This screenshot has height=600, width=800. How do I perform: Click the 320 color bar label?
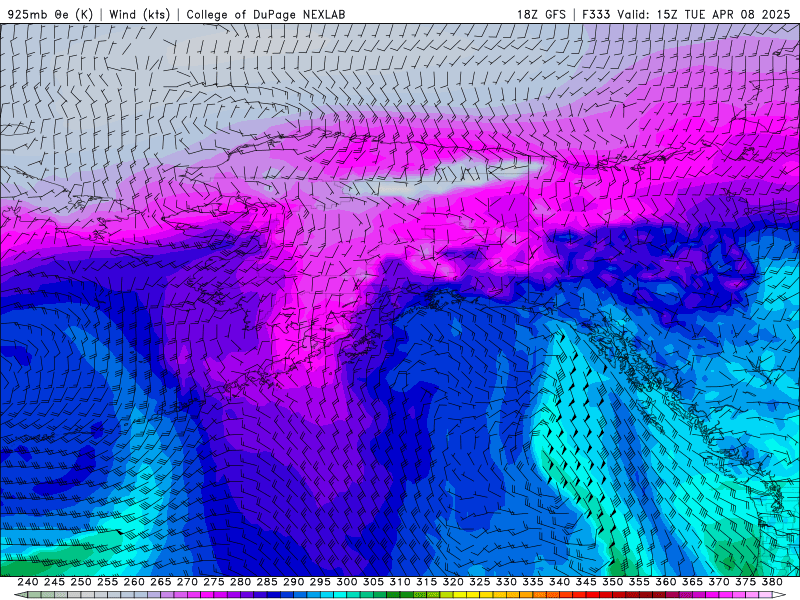pos(453,582)
